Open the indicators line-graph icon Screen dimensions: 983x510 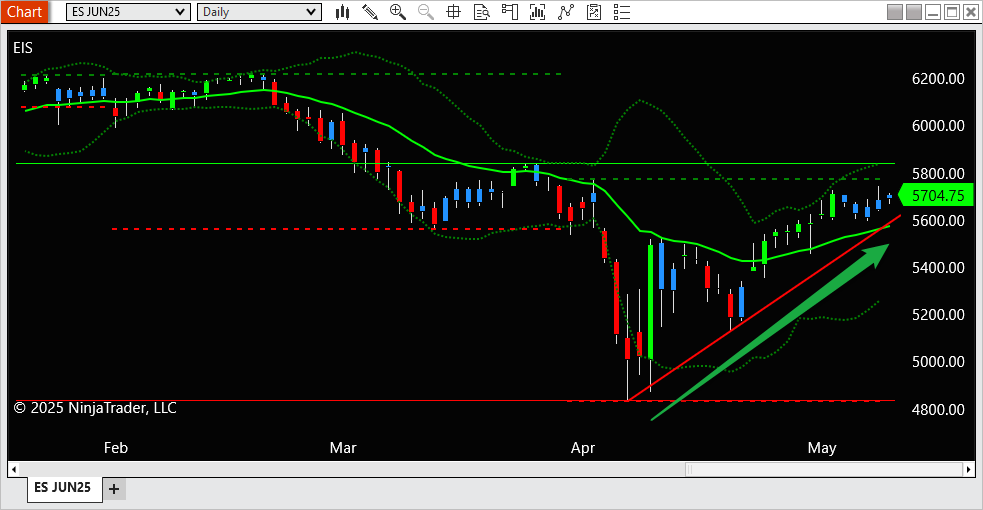tap(565, 12)
